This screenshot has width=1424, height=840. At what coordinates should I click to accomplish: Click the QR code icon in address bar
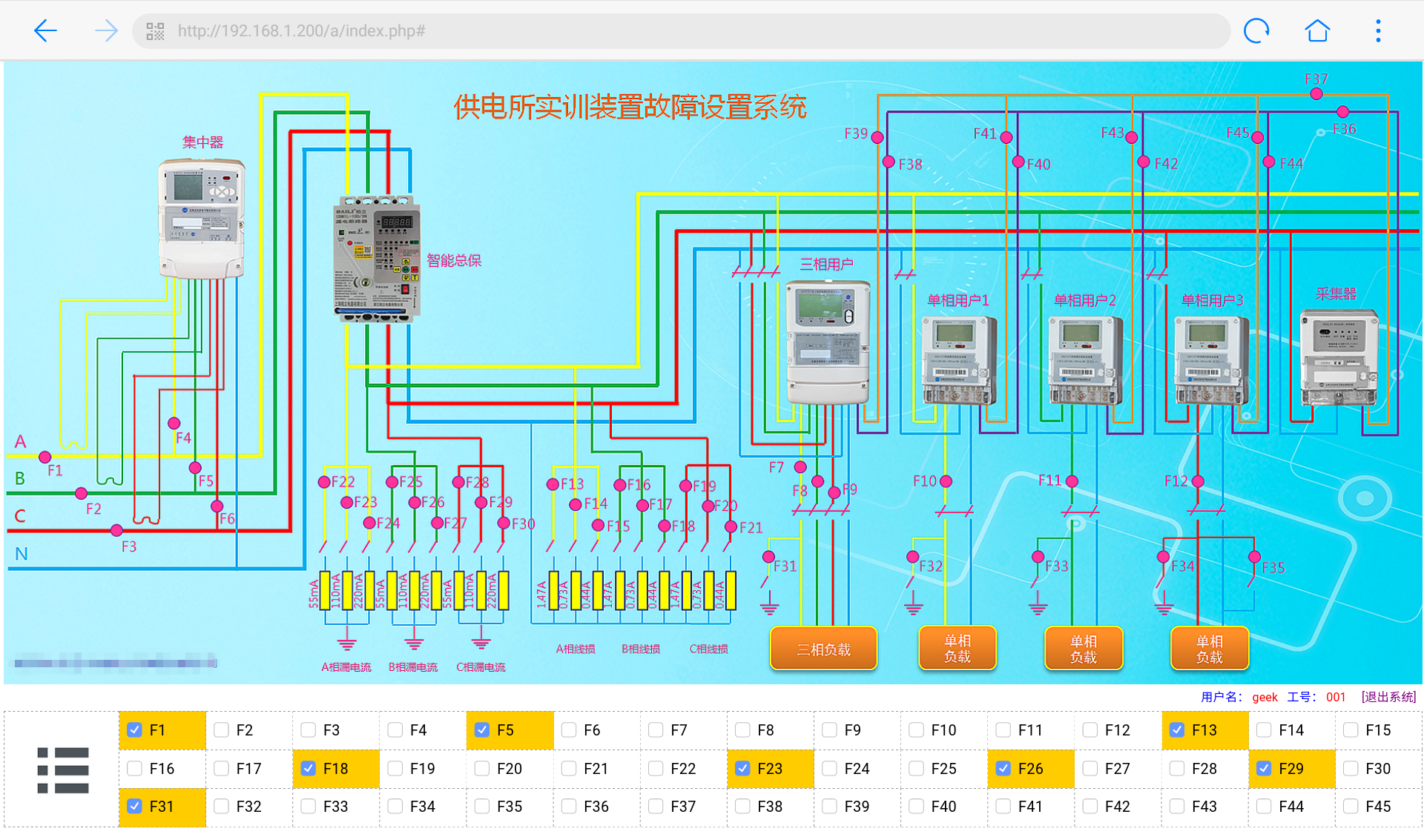tap(155, 31)
